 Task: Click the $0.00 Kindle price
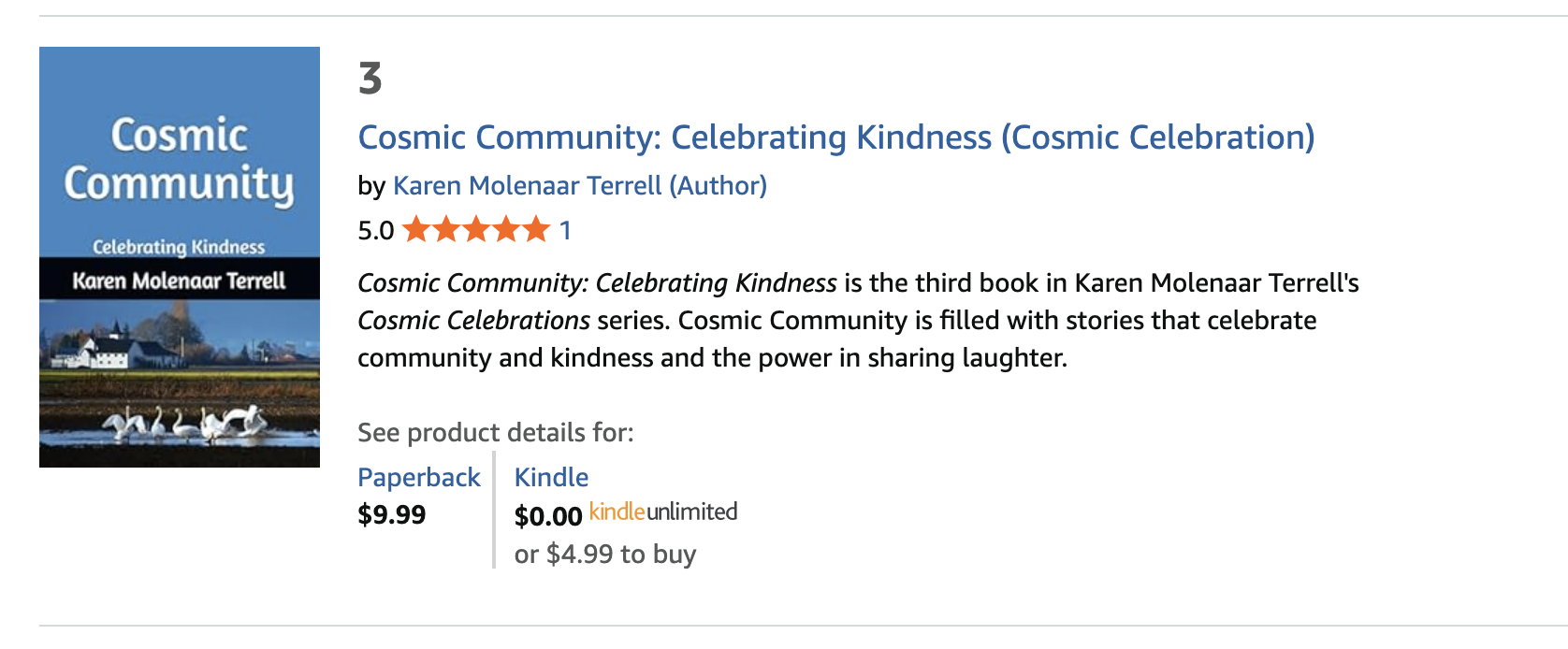pyautogui.click(x=548, y=516)
